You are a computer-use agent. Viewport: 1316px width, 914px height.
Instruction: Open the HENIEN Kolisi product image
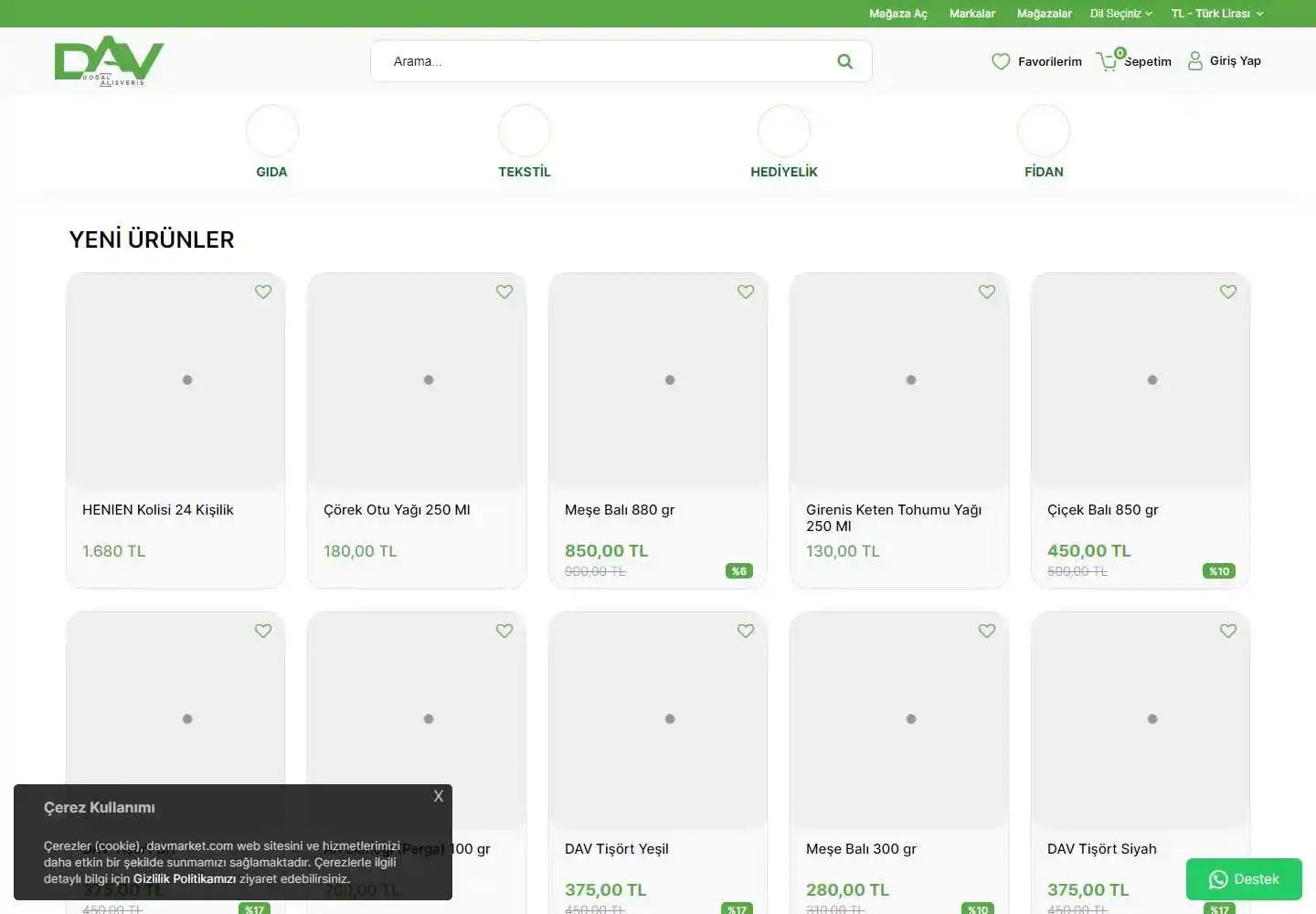tap(175, 380)
